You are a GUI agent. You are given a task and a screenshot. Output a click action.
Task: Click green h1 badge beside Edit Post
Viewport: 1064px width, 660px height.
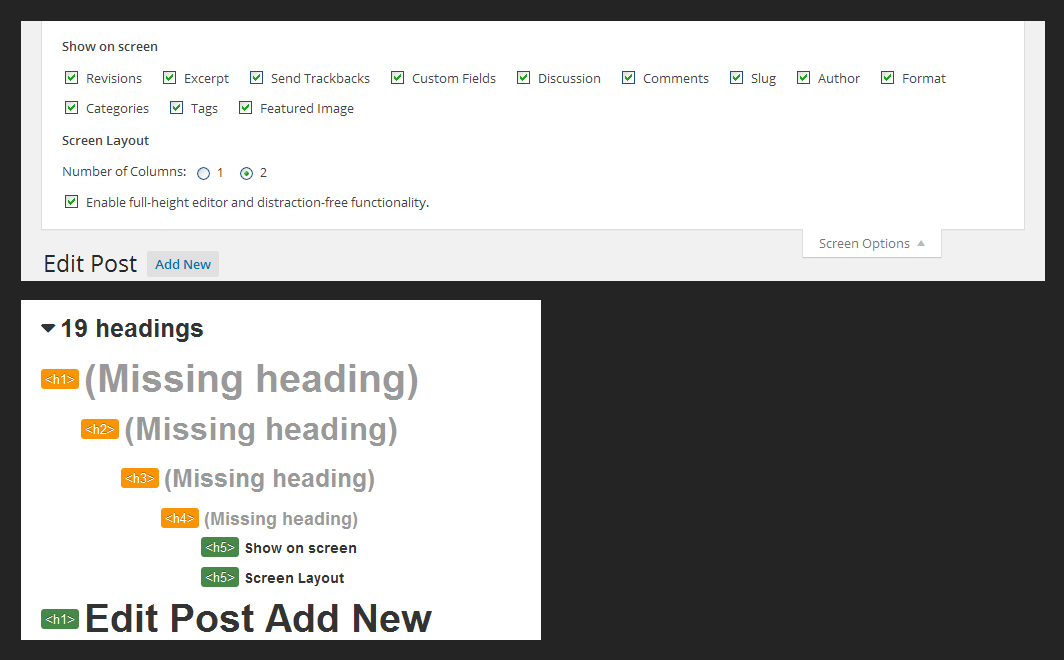[60, 619]
